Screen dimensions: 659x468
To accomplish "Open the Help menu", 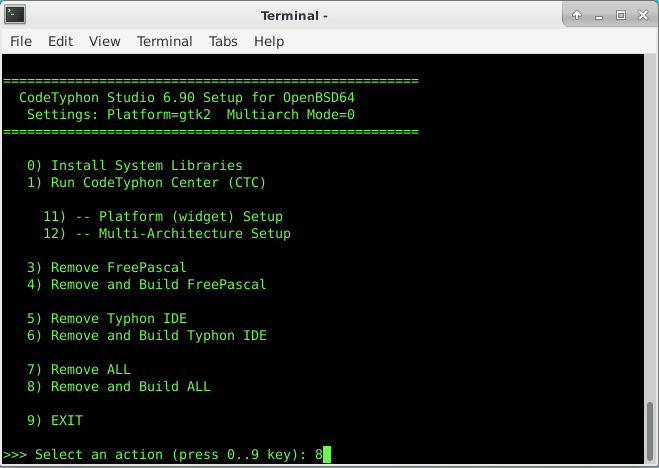I will pos(269,41).
